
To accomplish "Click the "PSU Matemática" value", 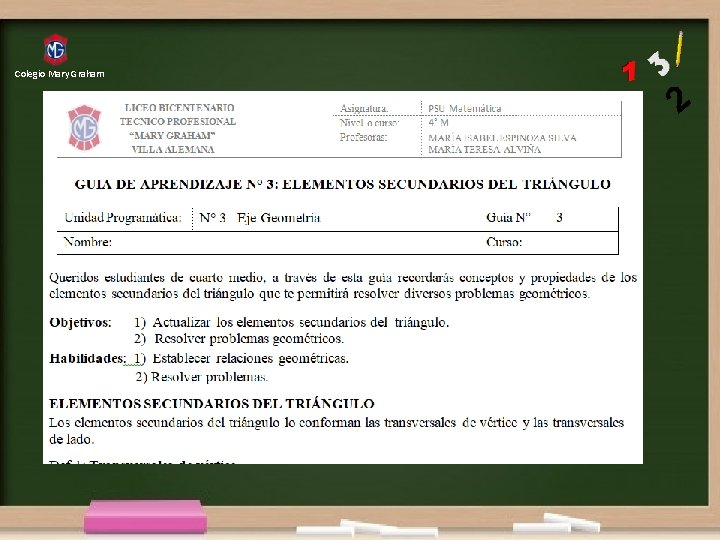I will tap(465, 108).
